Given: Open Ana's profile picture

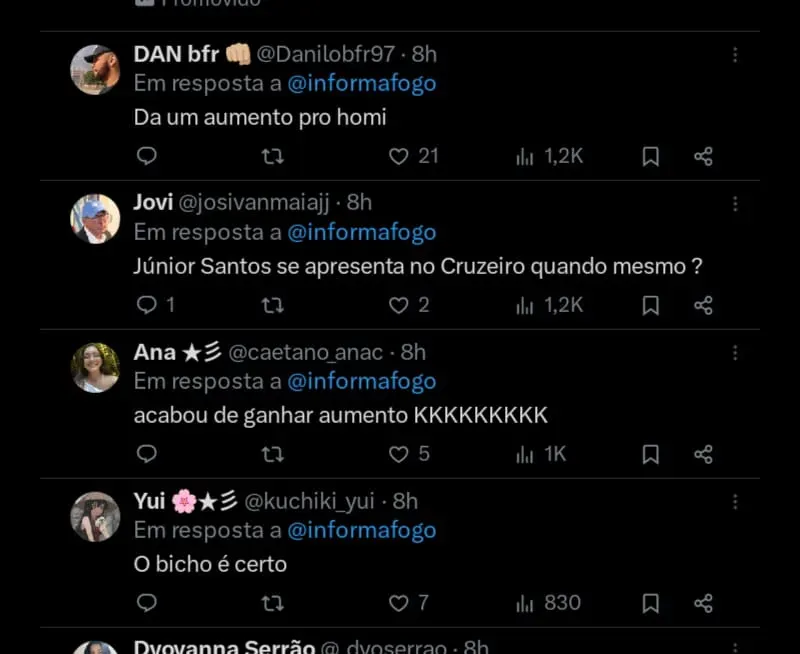Looking at the screenshot, I should click(x=95, y=368).
